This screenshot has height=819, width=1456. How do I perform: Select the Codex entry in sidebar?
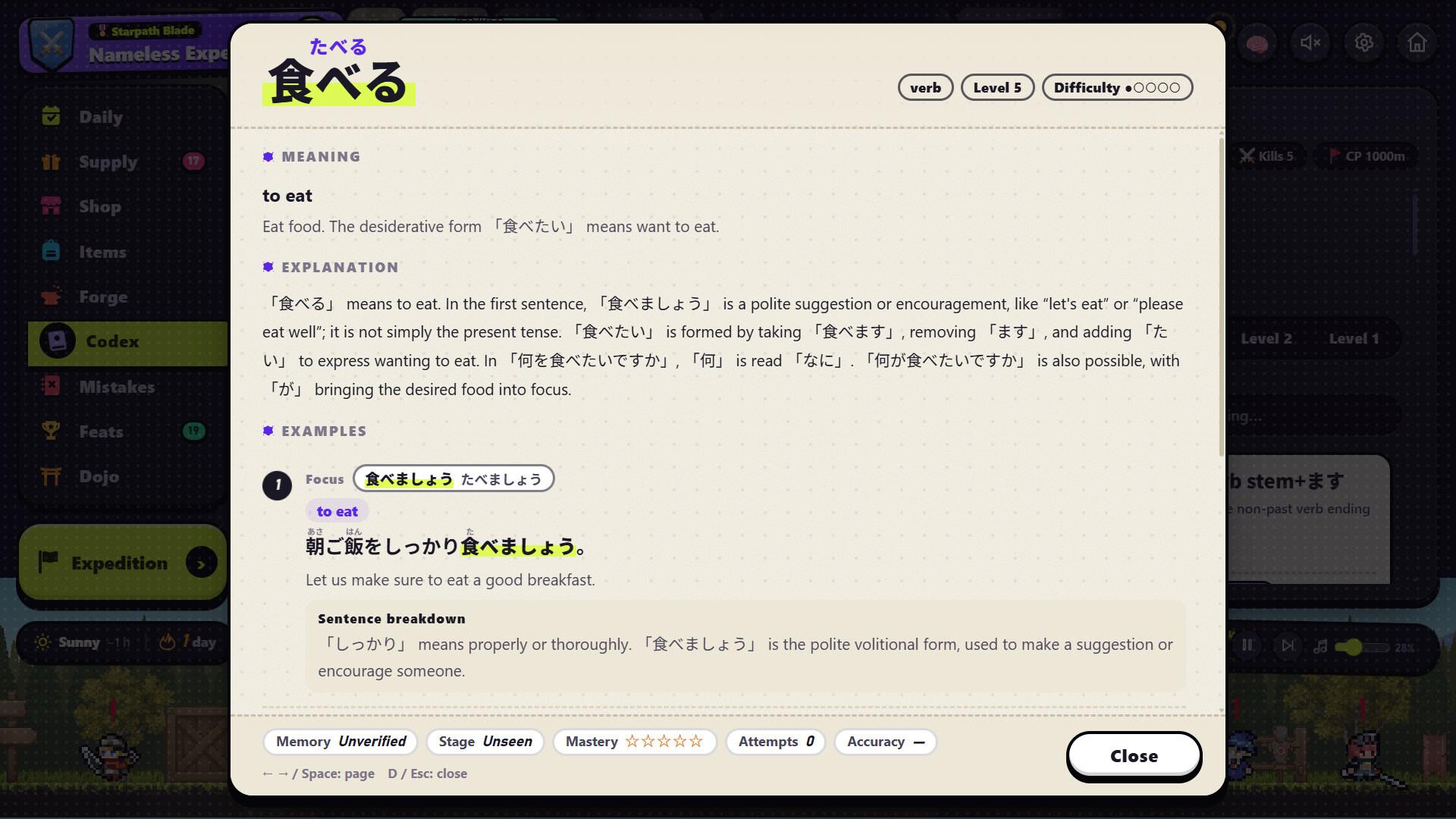coord(127,342)
